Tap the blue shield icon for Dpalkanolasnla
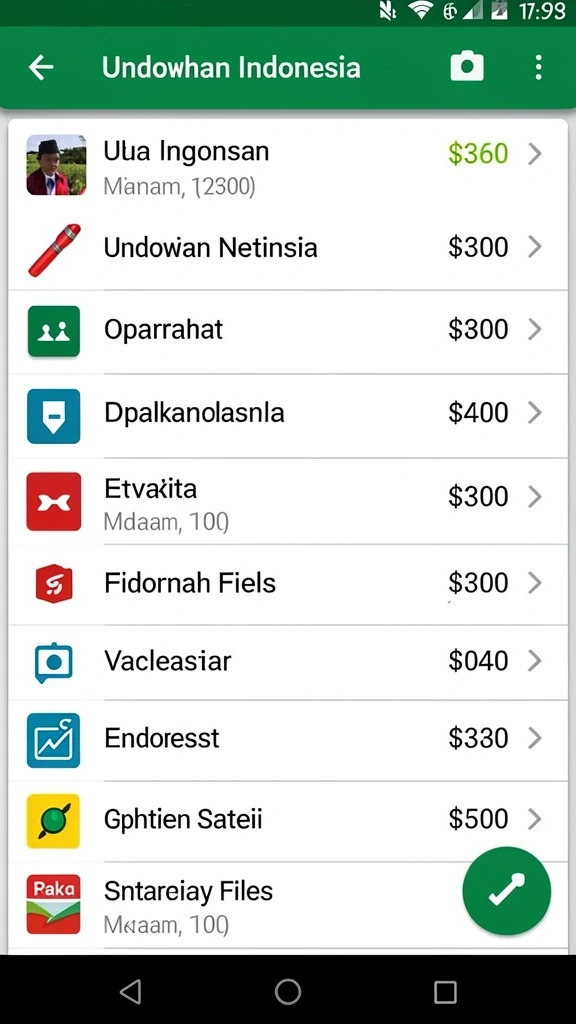The image size is (576, 1024). click(x=54, y=416)
